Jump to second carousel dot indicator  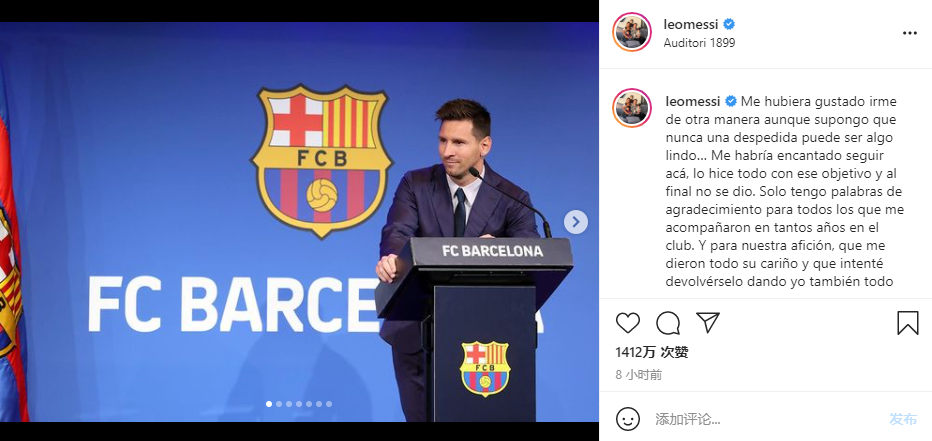279,404
